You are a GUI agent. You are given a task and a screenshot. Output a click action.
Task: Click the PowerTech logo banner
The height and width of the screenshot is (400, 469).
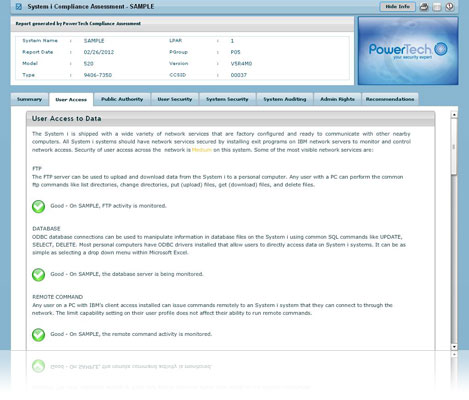pos(408,51)
